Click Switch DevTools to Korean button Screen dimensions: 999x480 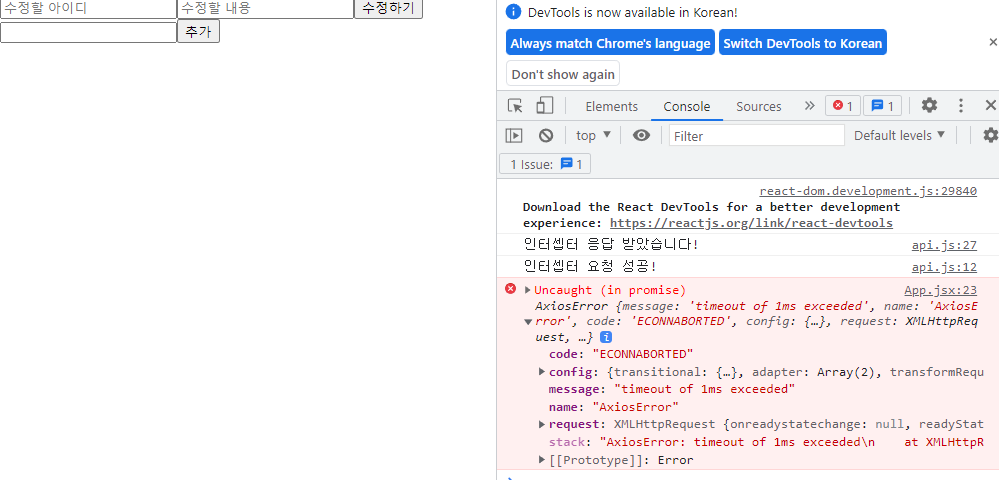coord(803,43)
